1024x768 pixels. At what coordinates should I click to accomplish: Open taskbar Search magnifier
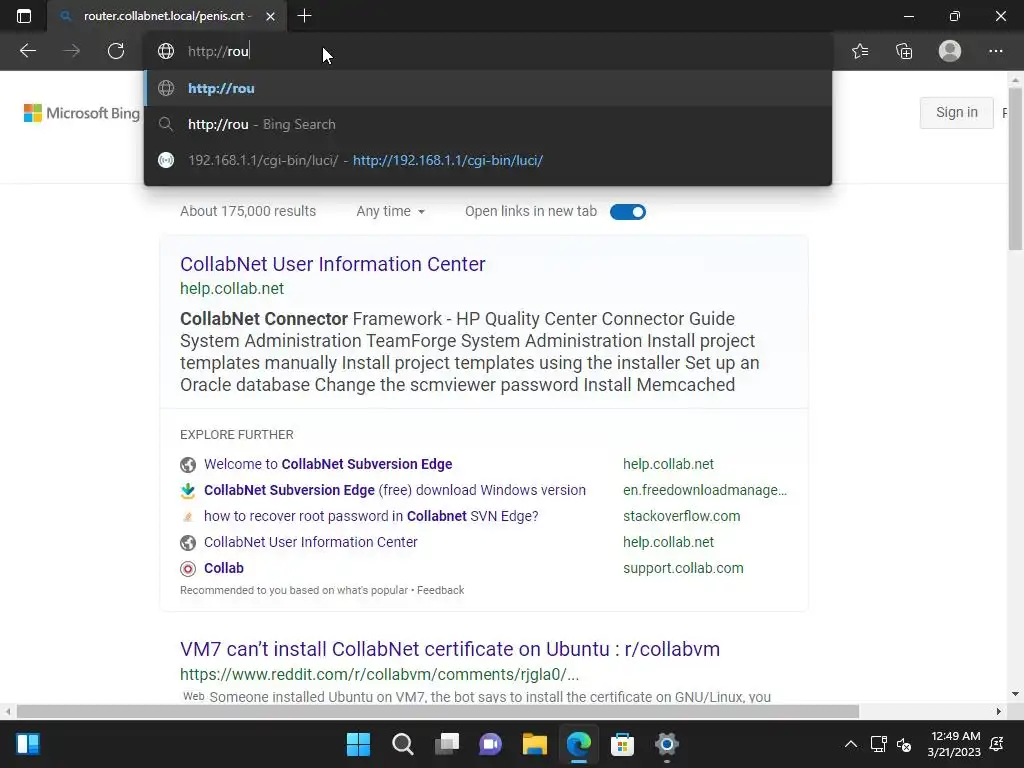click(402, 744)
